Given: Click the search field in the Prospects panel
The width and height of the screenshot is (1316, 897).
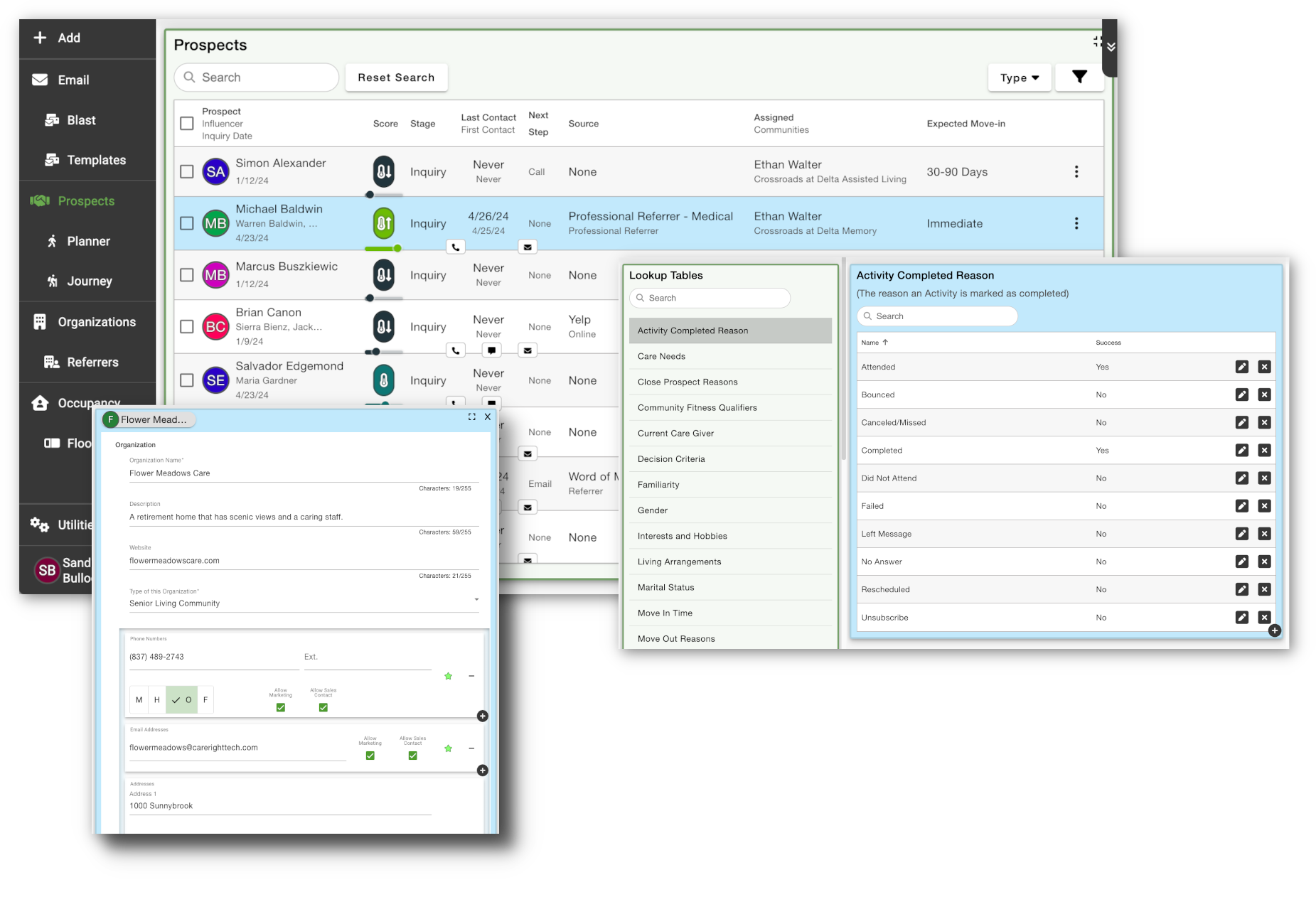Looking at the screenshot, I should 256,77.
